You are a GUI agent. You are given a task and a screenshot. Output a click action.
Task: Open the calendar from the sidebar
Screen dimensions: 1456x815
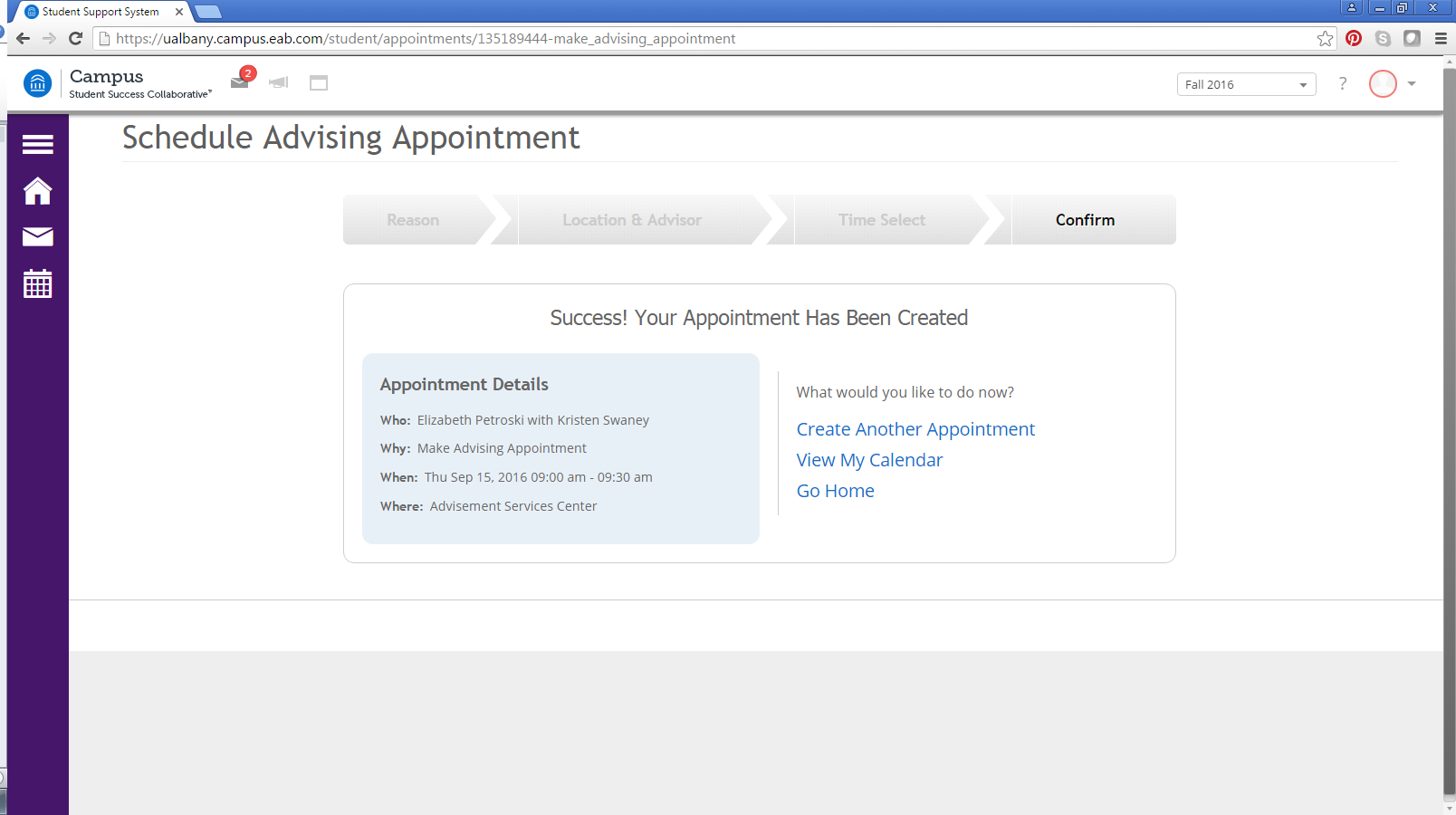(37, 283)
